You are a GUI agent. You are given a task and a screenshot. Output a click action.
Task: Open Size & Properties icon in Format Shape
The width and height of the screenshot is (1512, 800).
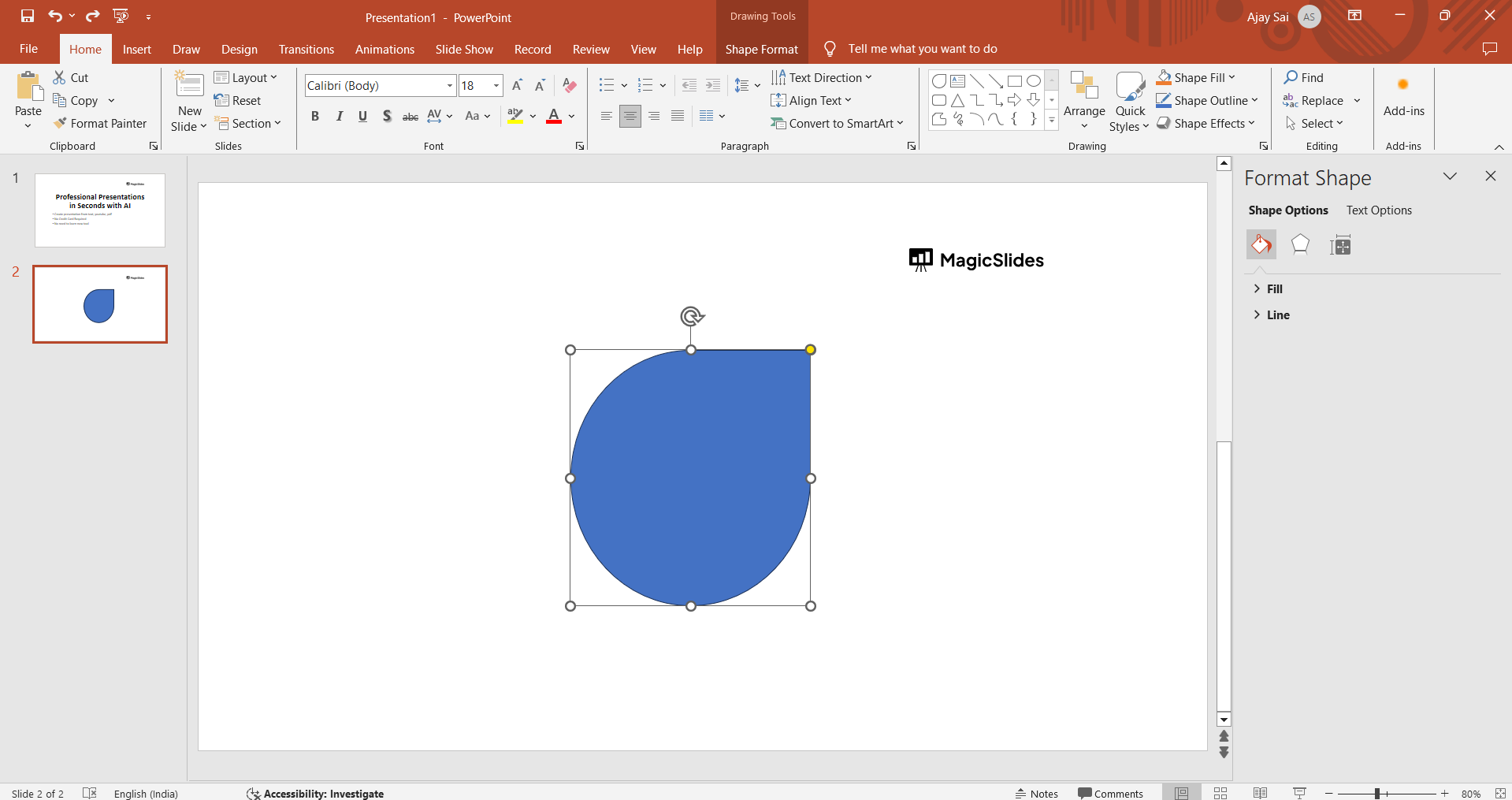(x=1339, y=246)
